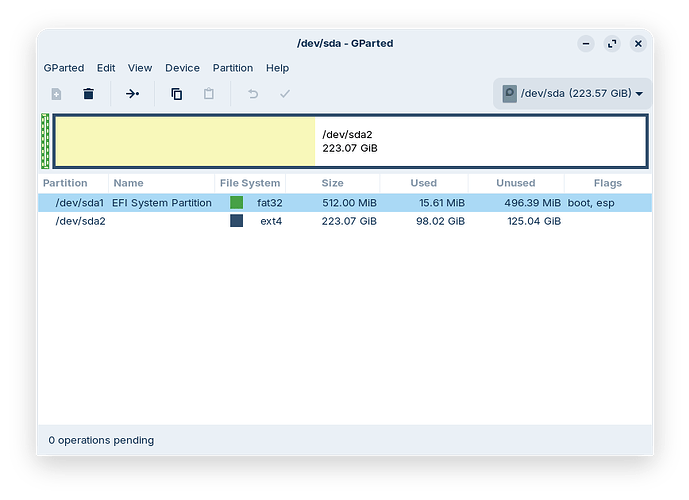Click the 125.04 GiB unused value
Screen dimensions: 689x500
tap(534, 221)
